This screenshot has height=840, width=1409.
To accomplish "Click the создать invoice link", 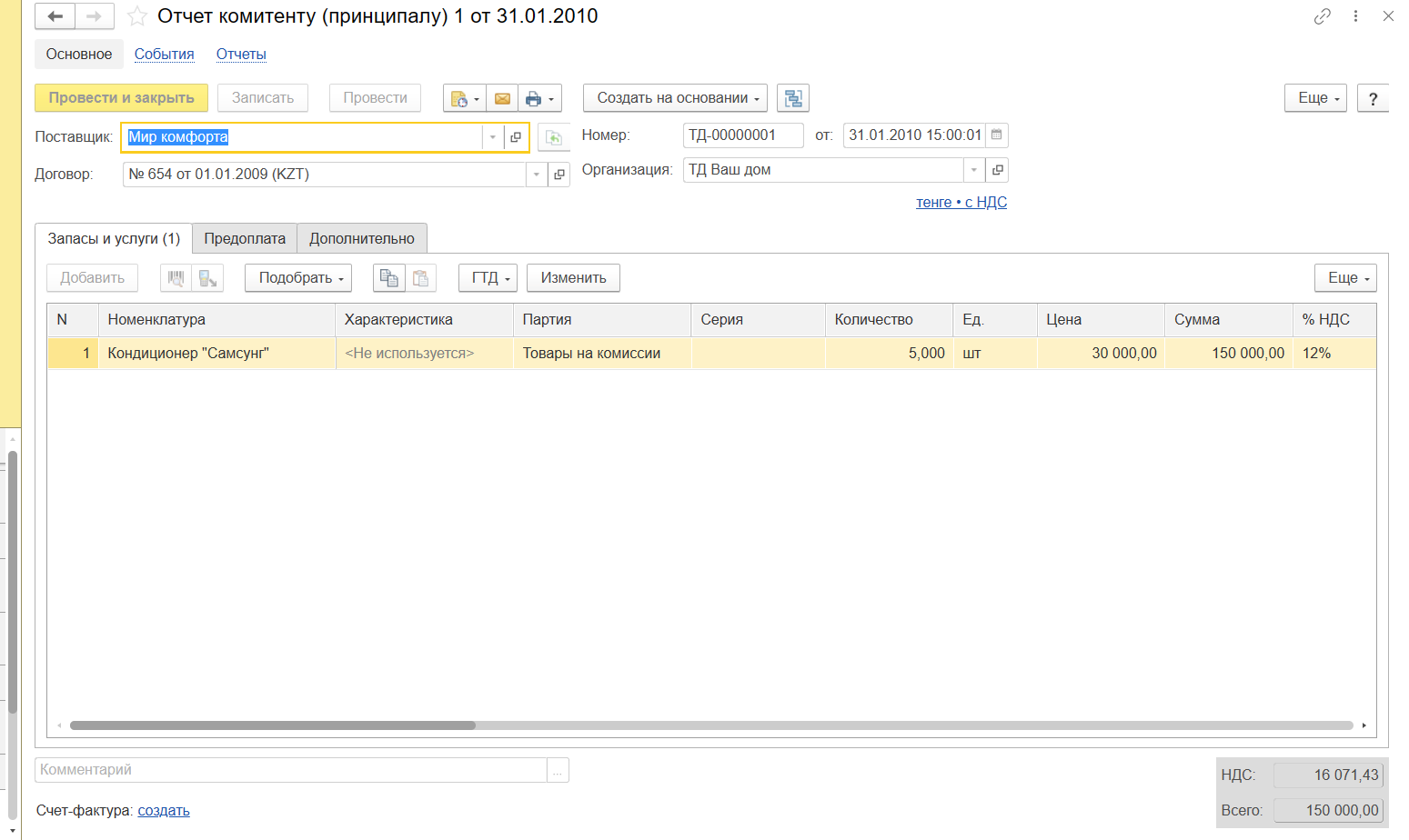I will [x=164, y=811].
